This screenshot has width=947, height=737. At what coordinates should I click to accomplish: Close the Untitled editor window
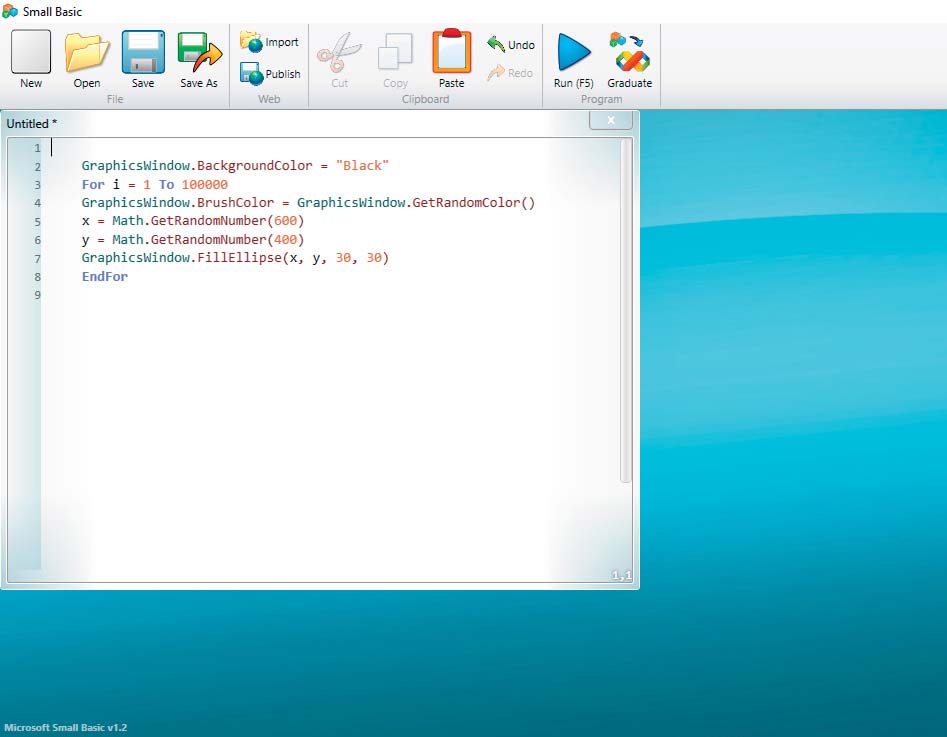pyautogui.click(x=611, y=120)
